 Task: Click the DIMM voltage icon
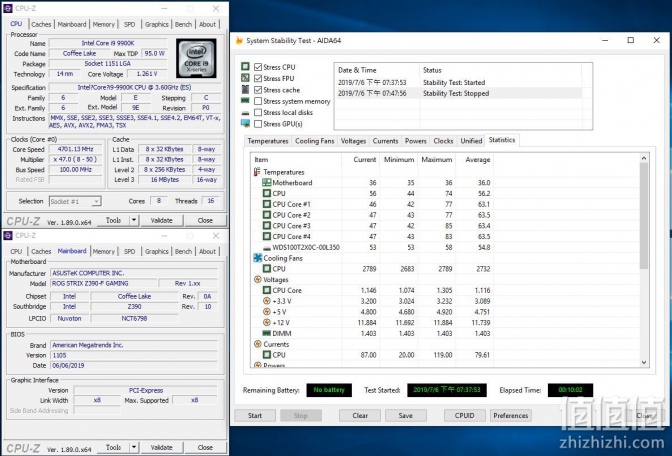coord(267,333)
